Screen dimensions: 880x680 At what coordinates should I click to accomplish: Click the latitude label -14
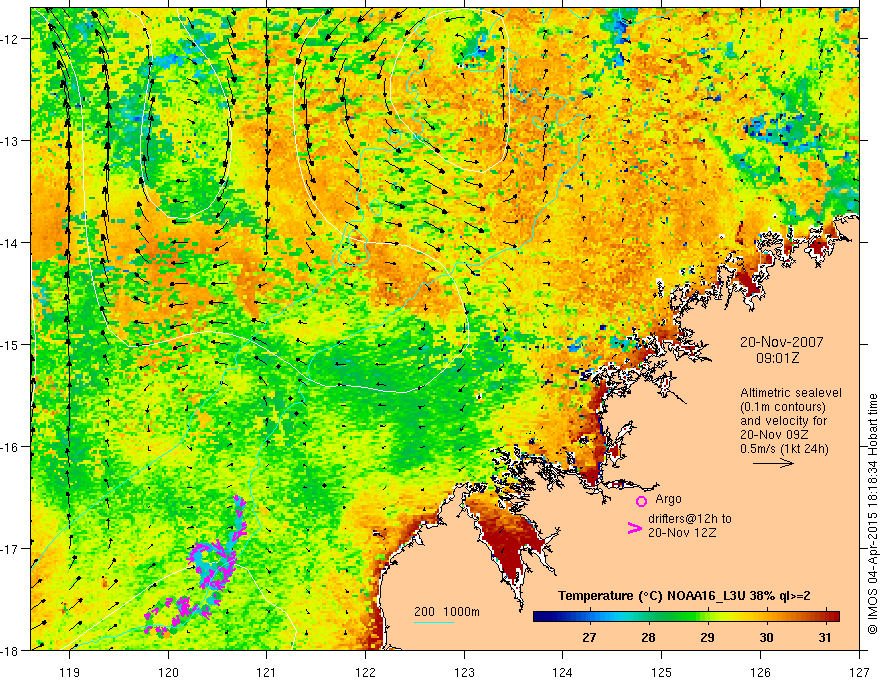click(x=10, y=243)
